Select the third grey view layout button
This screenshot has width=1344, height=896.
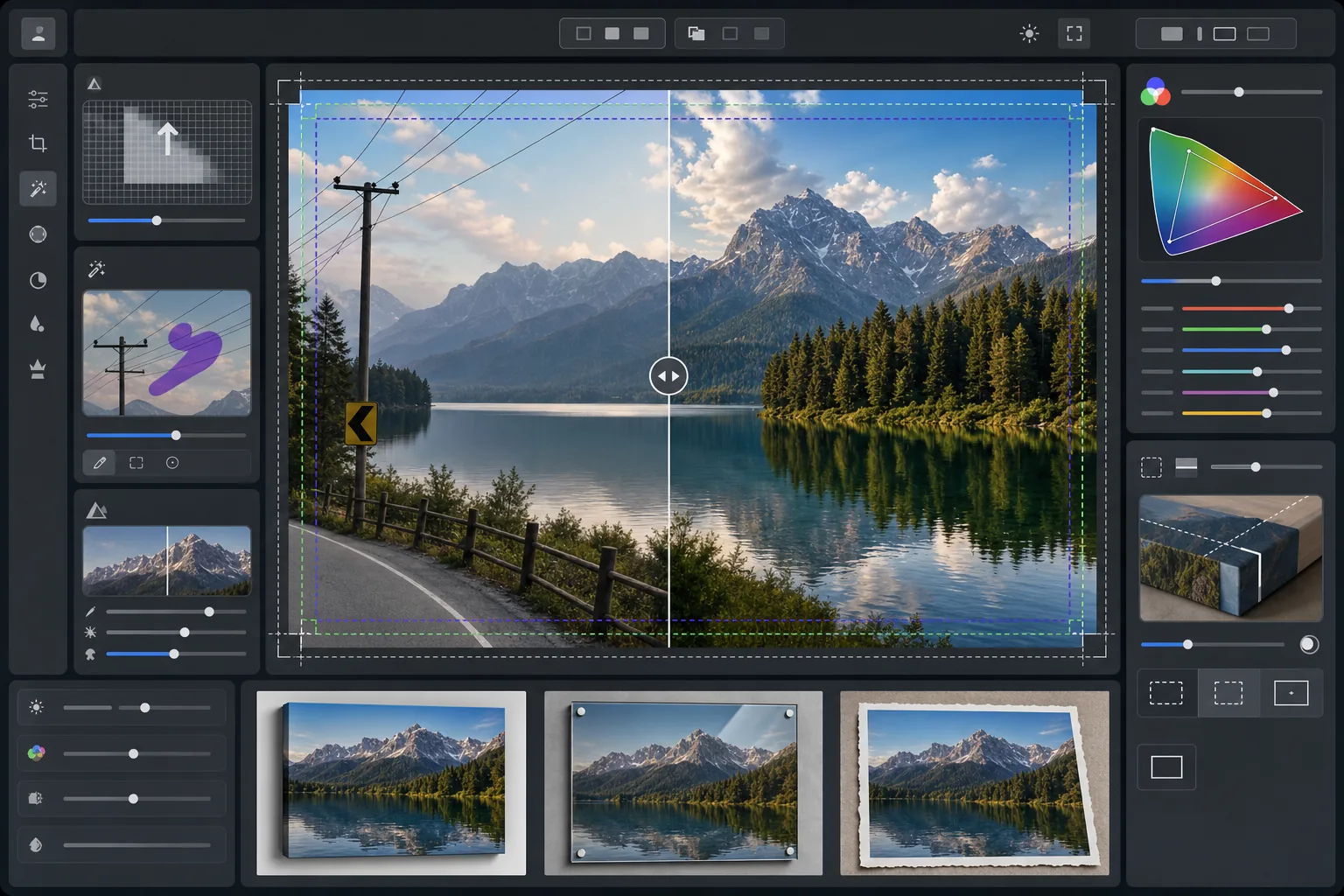(x=641, y=34)
